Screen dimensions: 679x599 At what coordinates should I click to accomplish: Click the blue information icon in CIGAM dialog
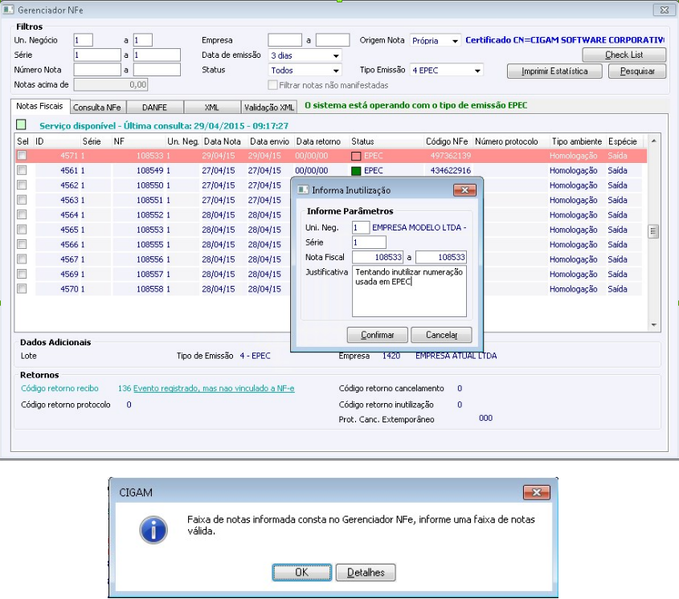point(153,530)
